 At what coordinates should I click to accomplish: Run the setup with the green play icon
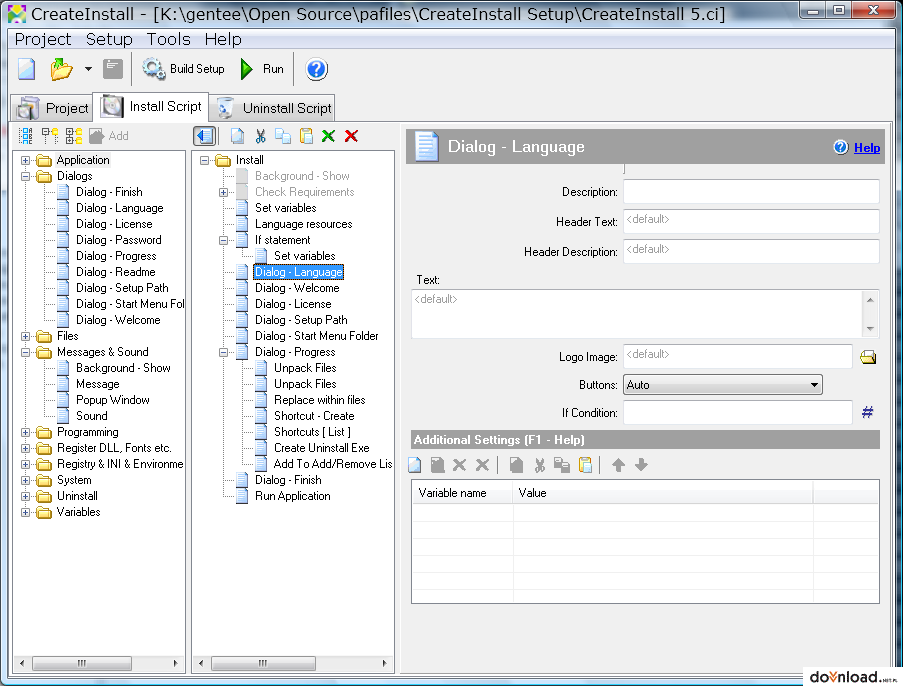tap(247, 69)
